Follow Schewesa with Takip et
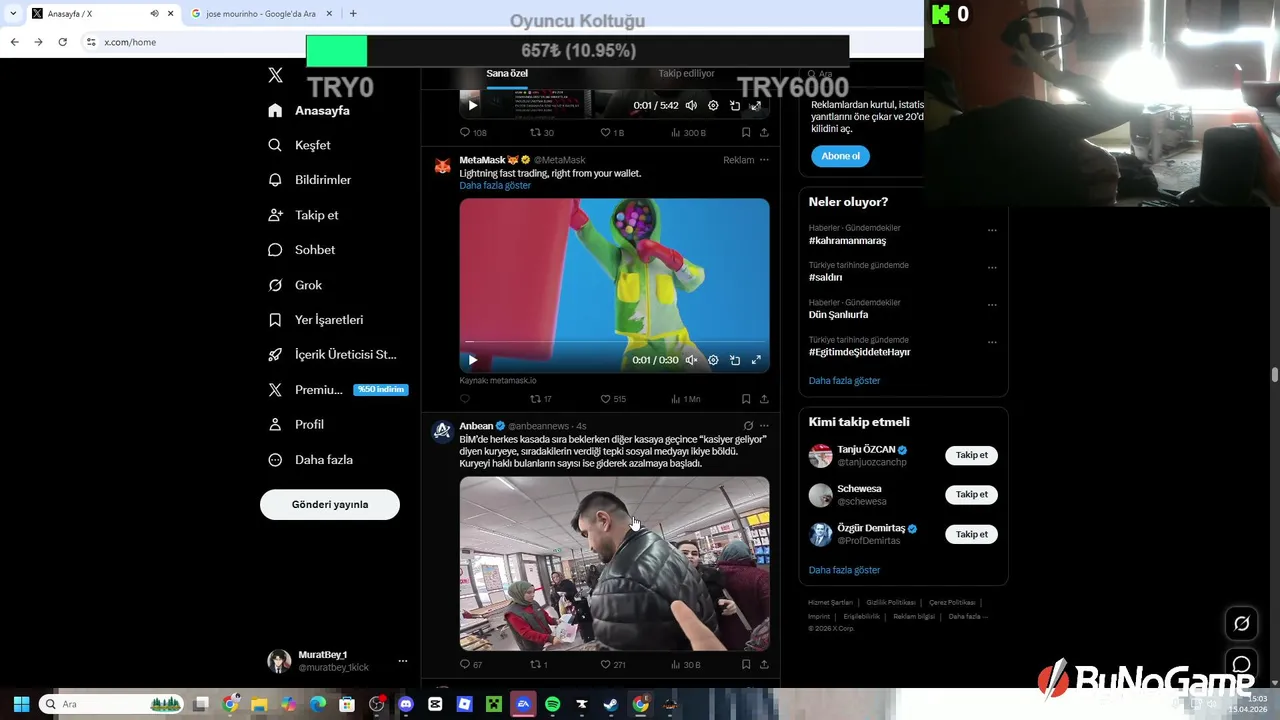 pos(971,494)
